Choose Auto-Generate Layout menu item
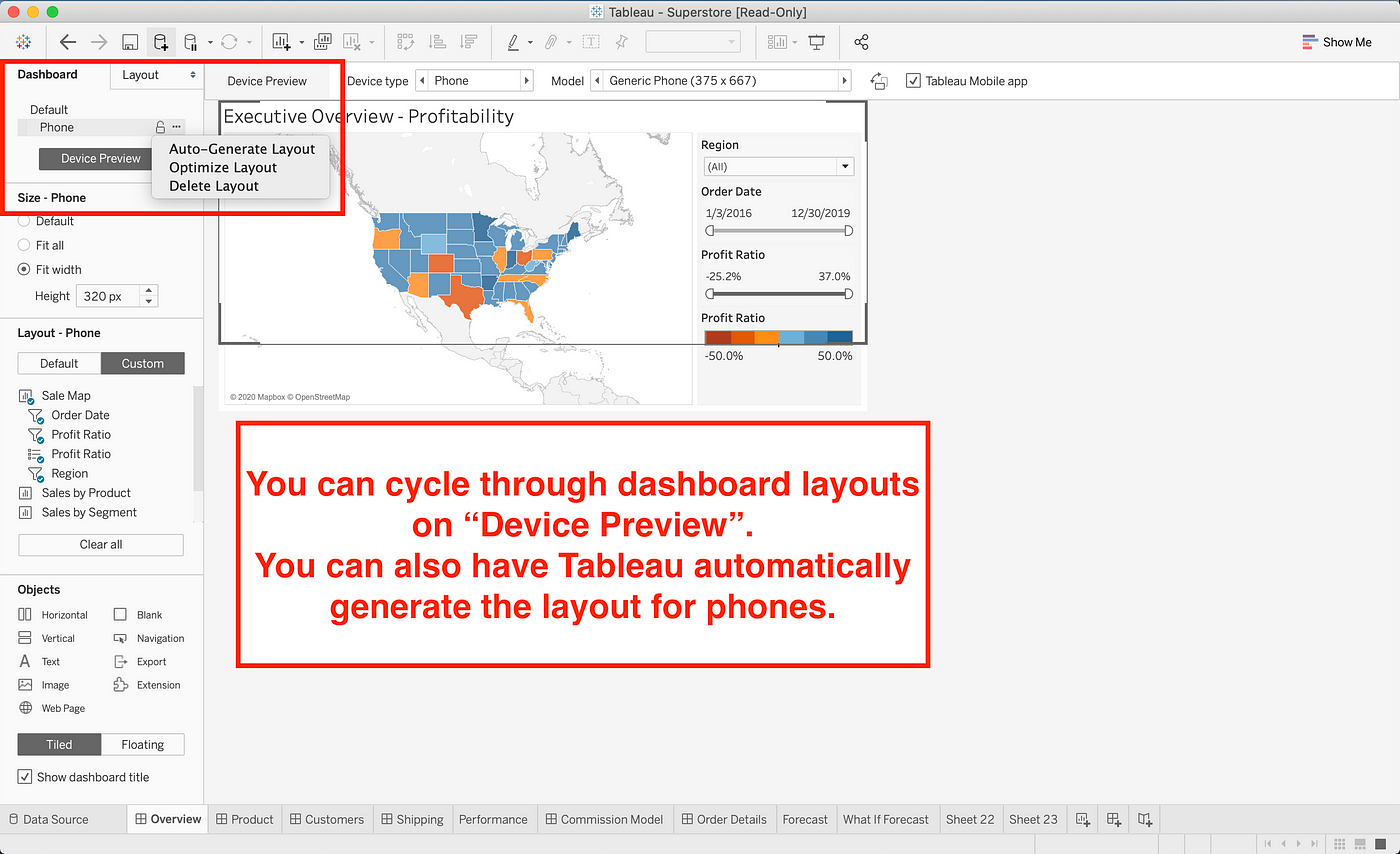 (242, 149)
